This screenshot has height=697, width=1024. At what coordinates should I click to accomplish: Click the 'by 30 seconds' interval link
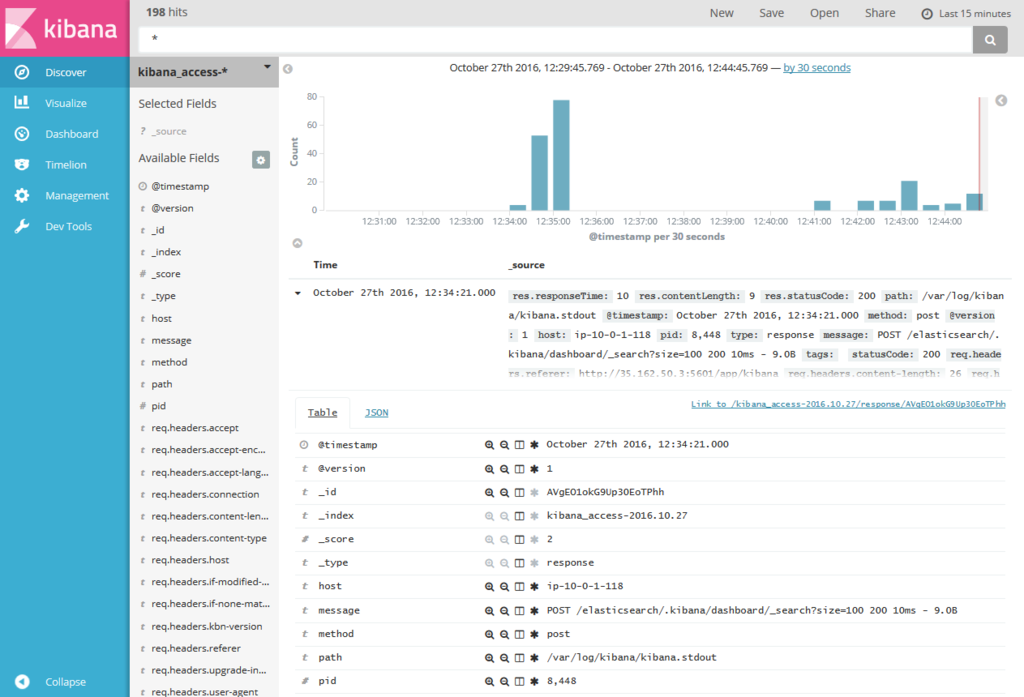[x=817, y=68]
